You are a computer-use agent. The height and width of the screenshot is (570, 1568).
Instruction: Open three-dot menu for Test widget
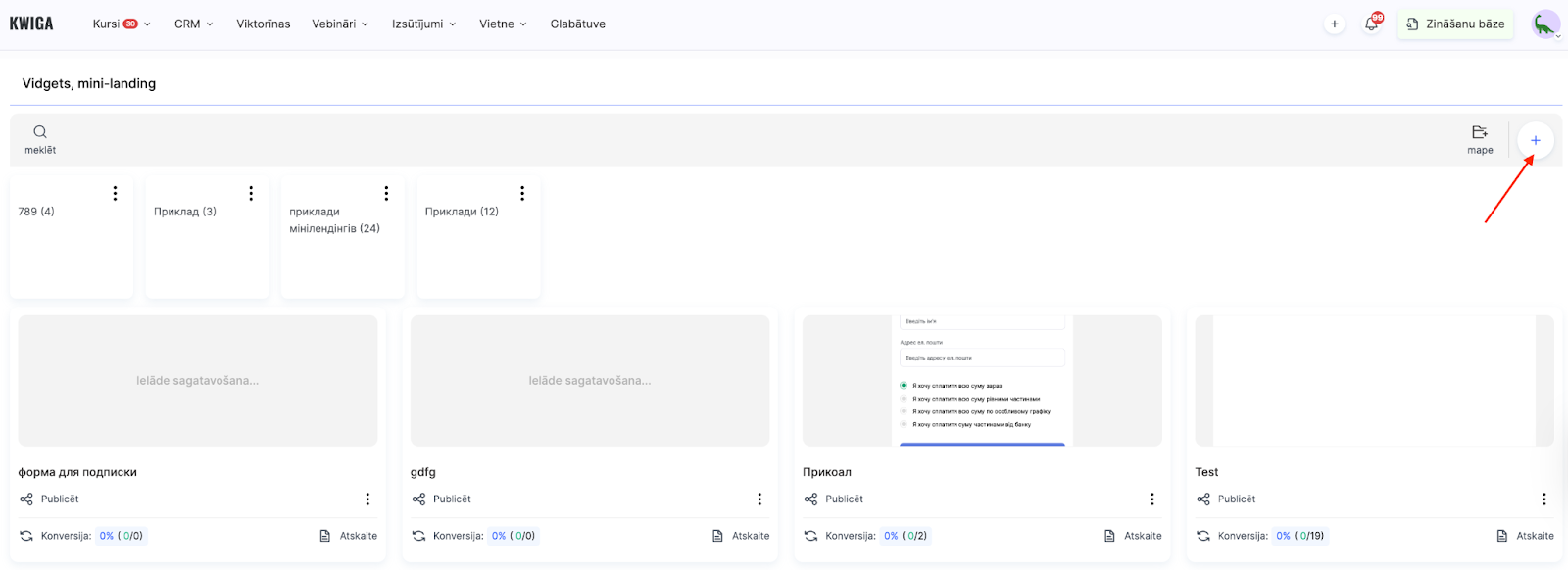click(1543, 499)
